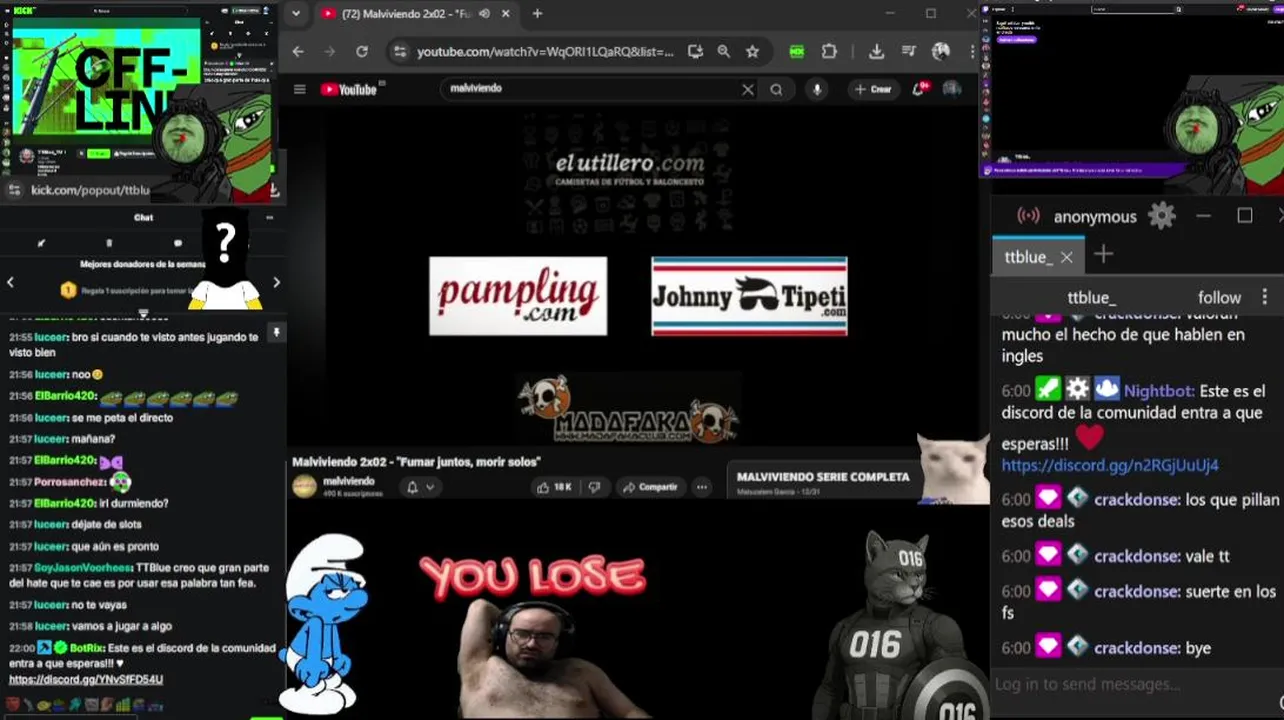Screen dimensions: 1284x720
Task: Open the malviviendo channel avatar
Action: pyautogui.click(x=304, y=487)
